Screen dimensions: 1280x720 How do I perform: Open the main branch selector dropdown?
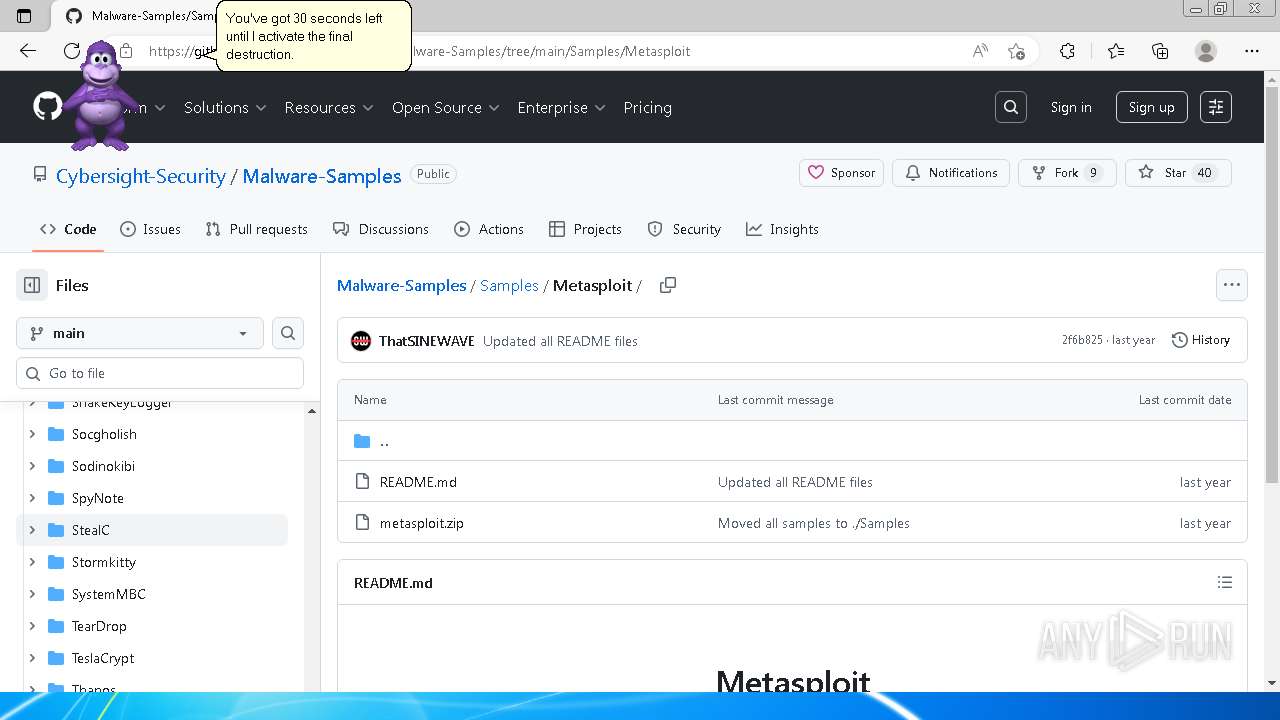click(140, 333)
